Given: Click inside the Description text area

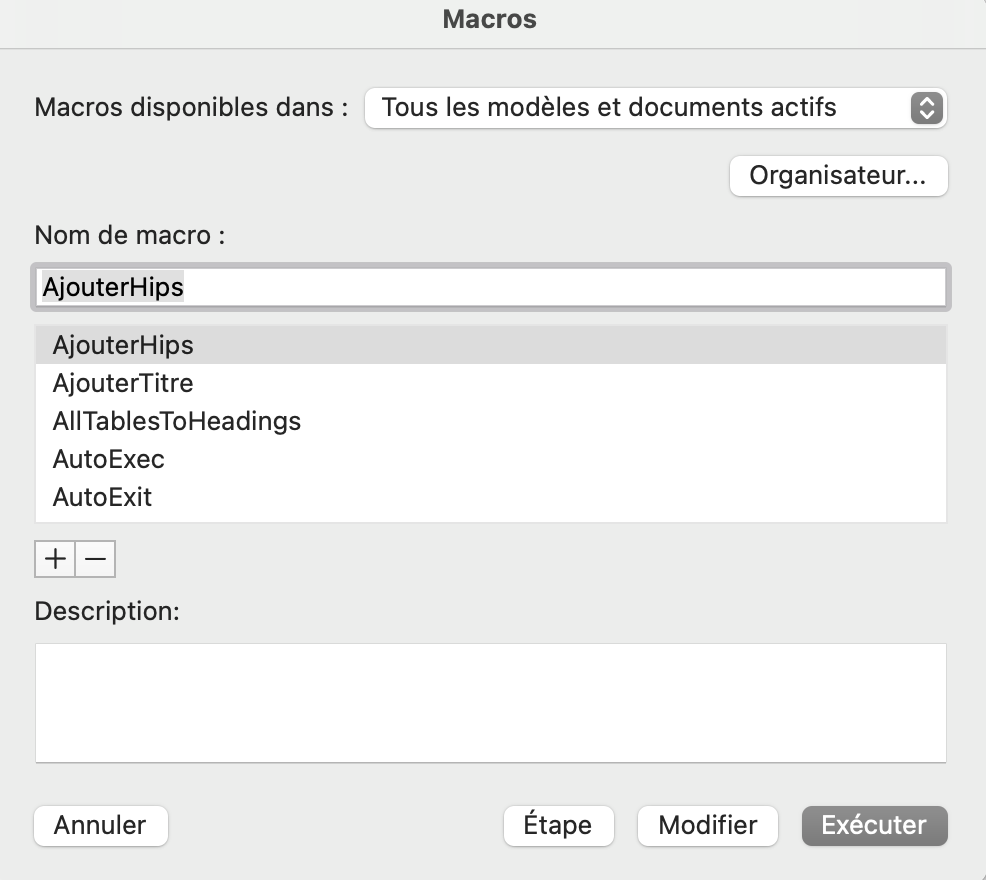Looking at the screenshot, I should [490, 703].
